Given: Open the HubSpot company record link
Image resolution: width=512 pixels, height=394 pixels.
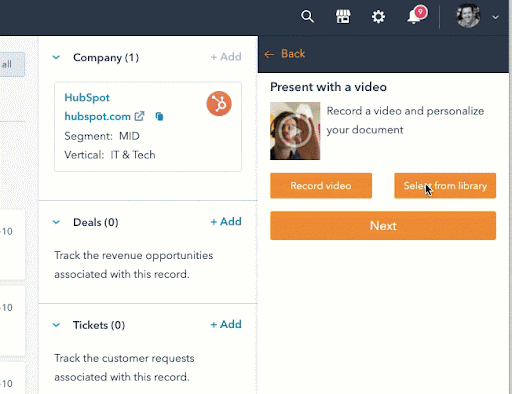Looking at the screenshot, I should [x=87, y=98].
